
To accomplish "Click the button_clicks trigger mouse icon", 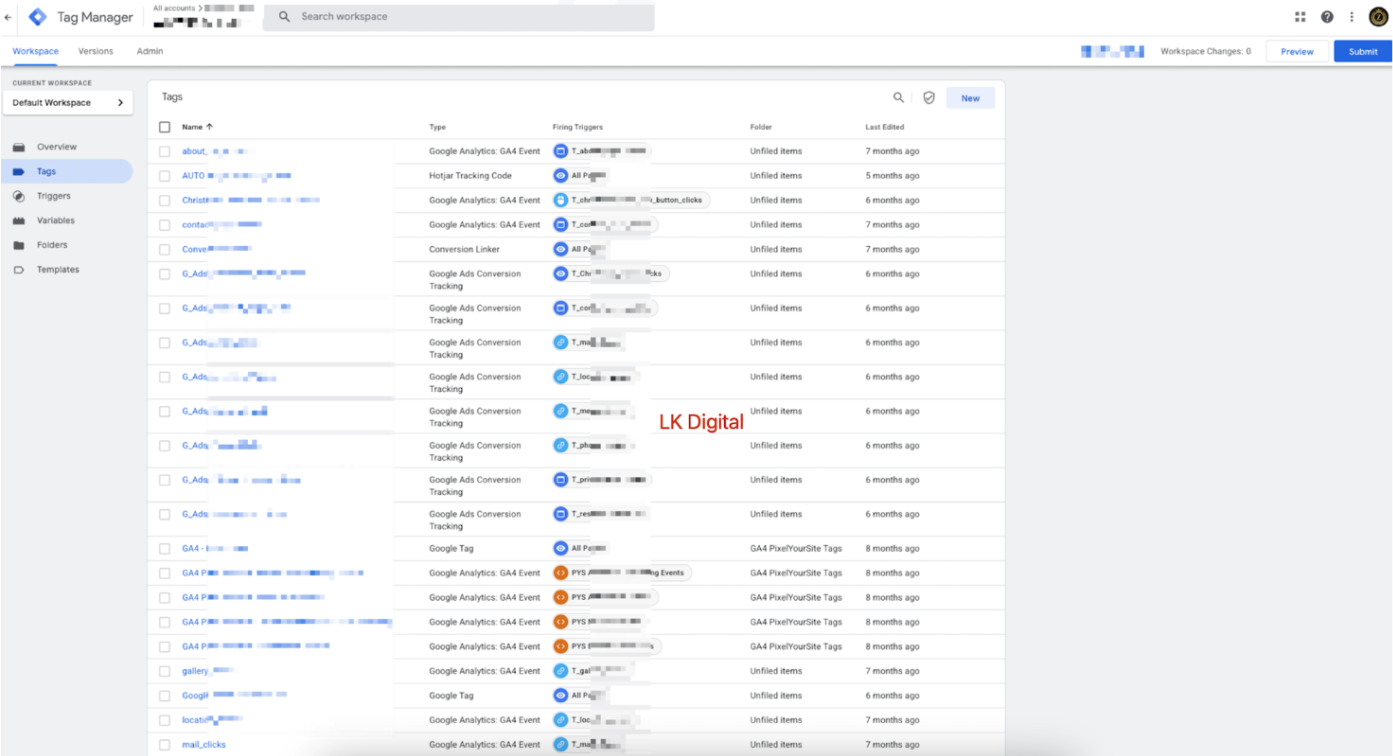I will 561,200.
